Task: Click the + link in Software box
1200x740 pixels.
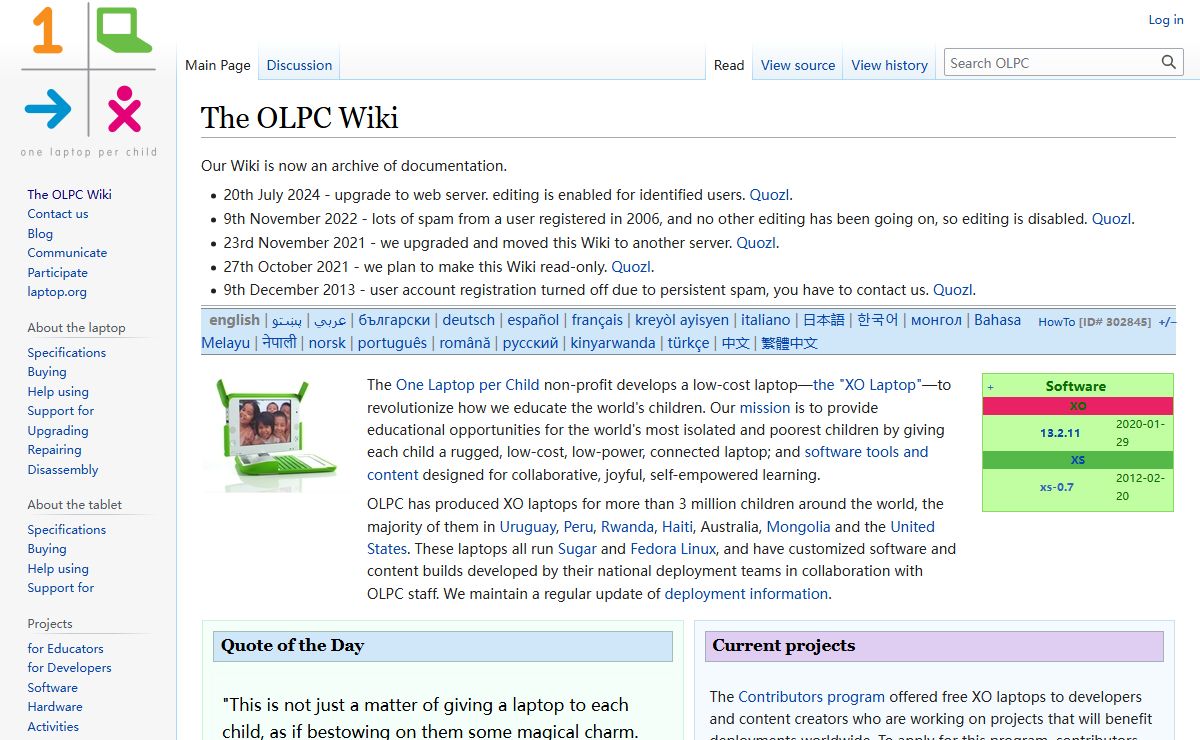Action: pyautogui.click(x=990, y=387)
